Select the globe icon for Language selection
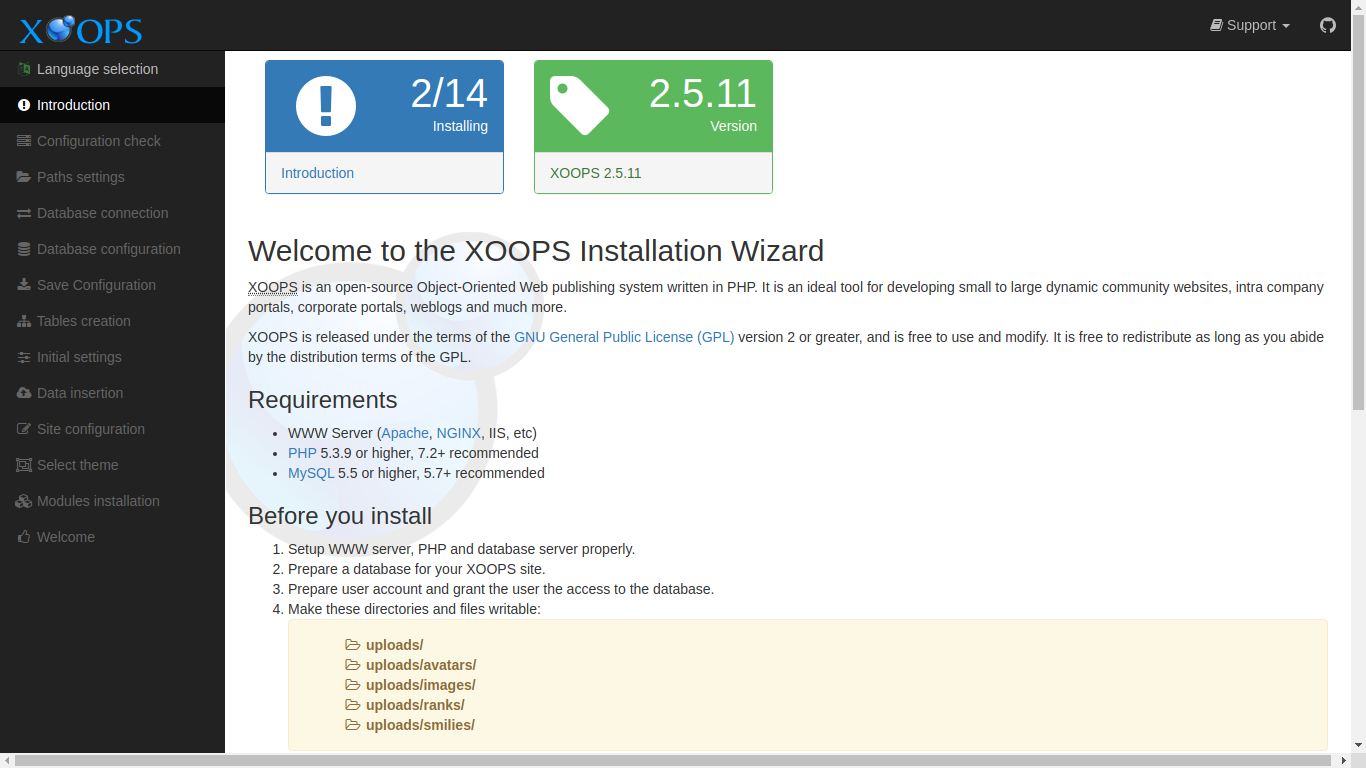Viewport: 1366px width, 768px height. [x=23, y=69]
